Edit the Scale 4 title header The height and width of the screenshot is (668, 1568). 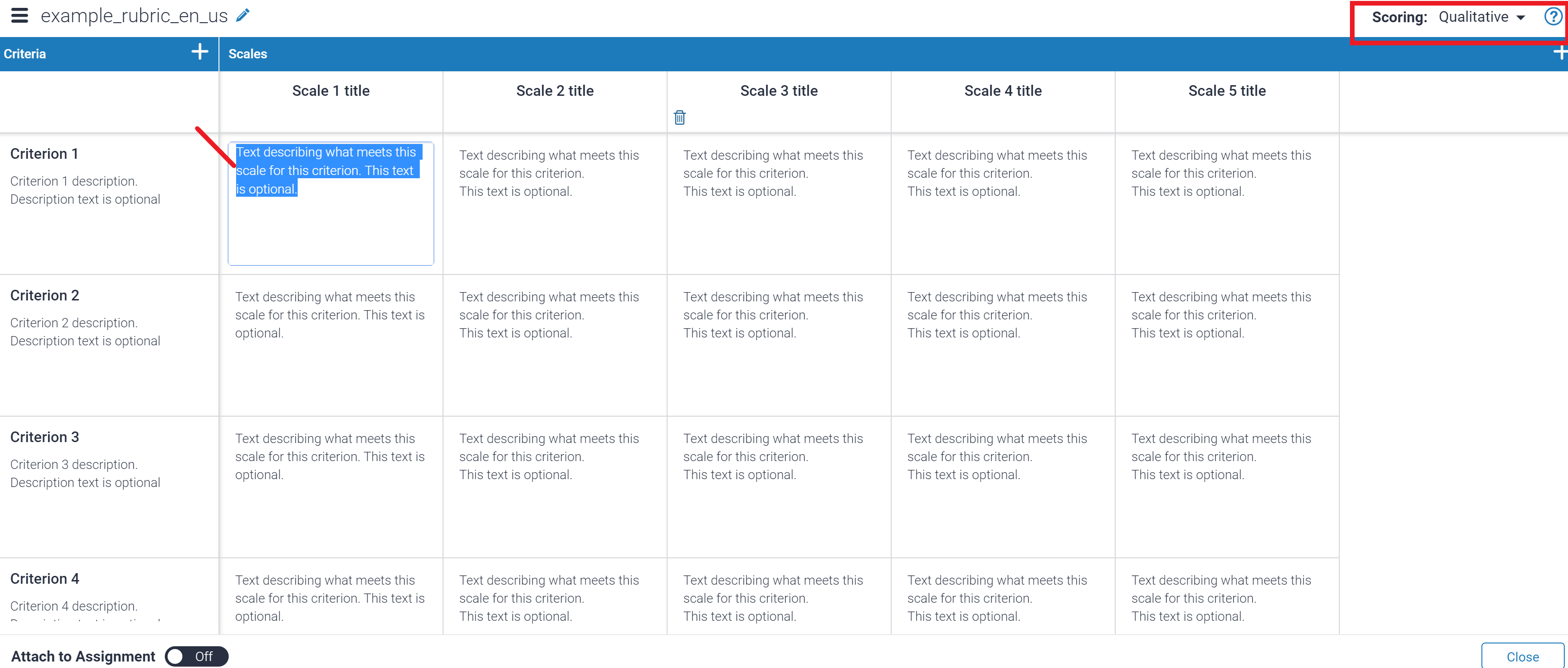click(1003, 90)
